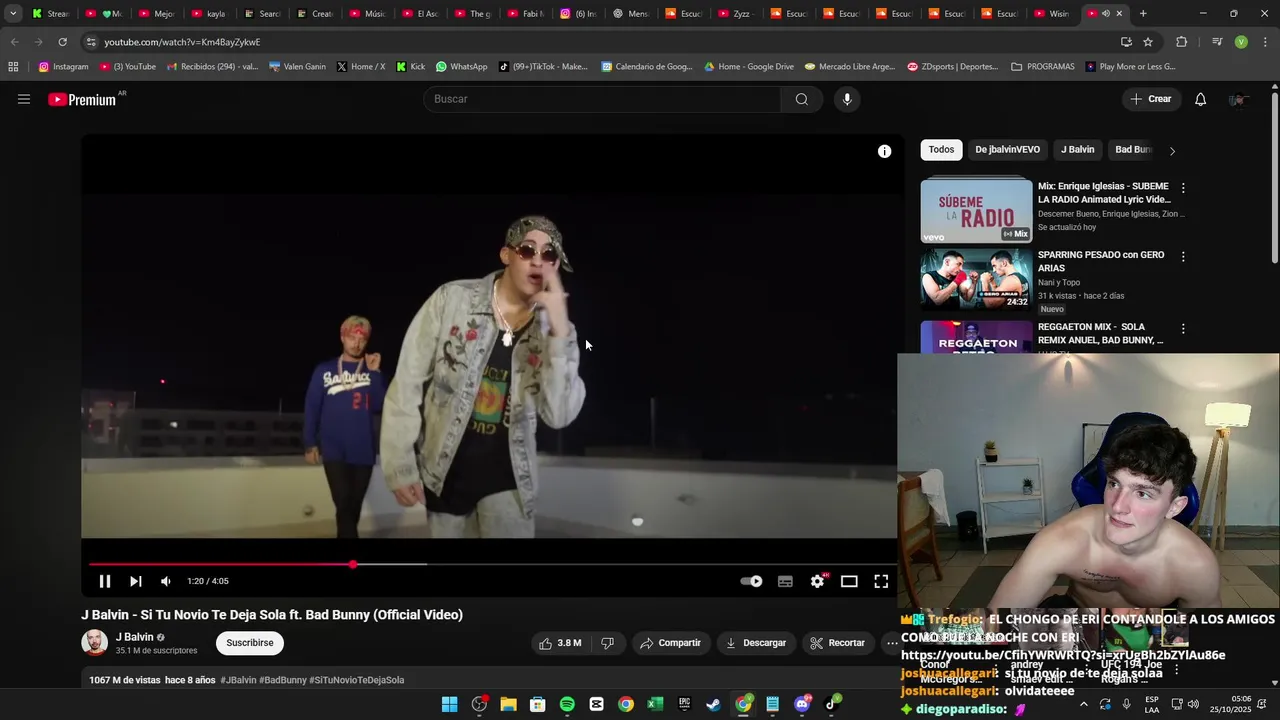
Task: Open Spotify from the taskbar
Action: pyautogui.click(x=567, y=704)
